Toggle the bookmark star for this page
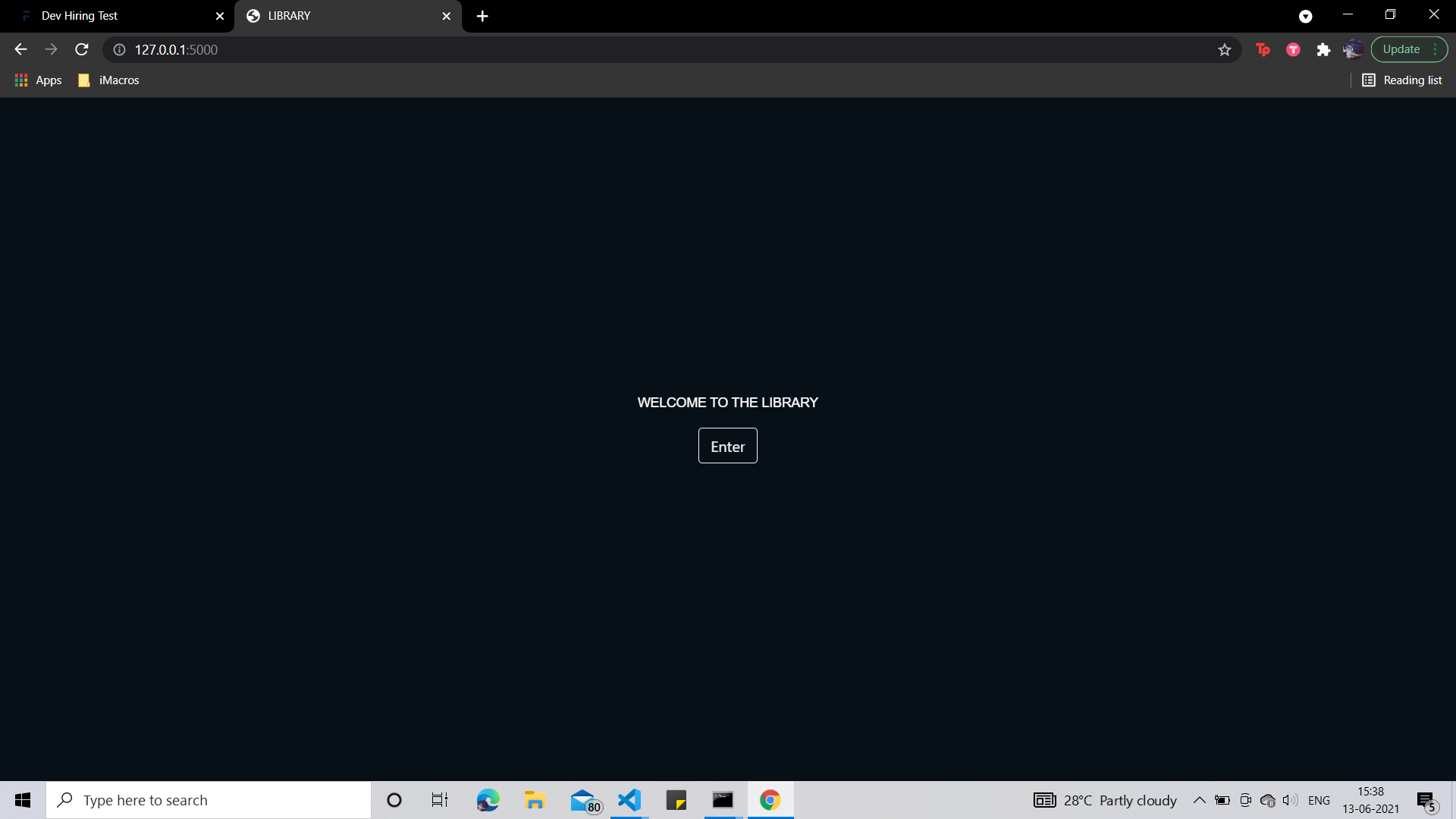 1224,49
